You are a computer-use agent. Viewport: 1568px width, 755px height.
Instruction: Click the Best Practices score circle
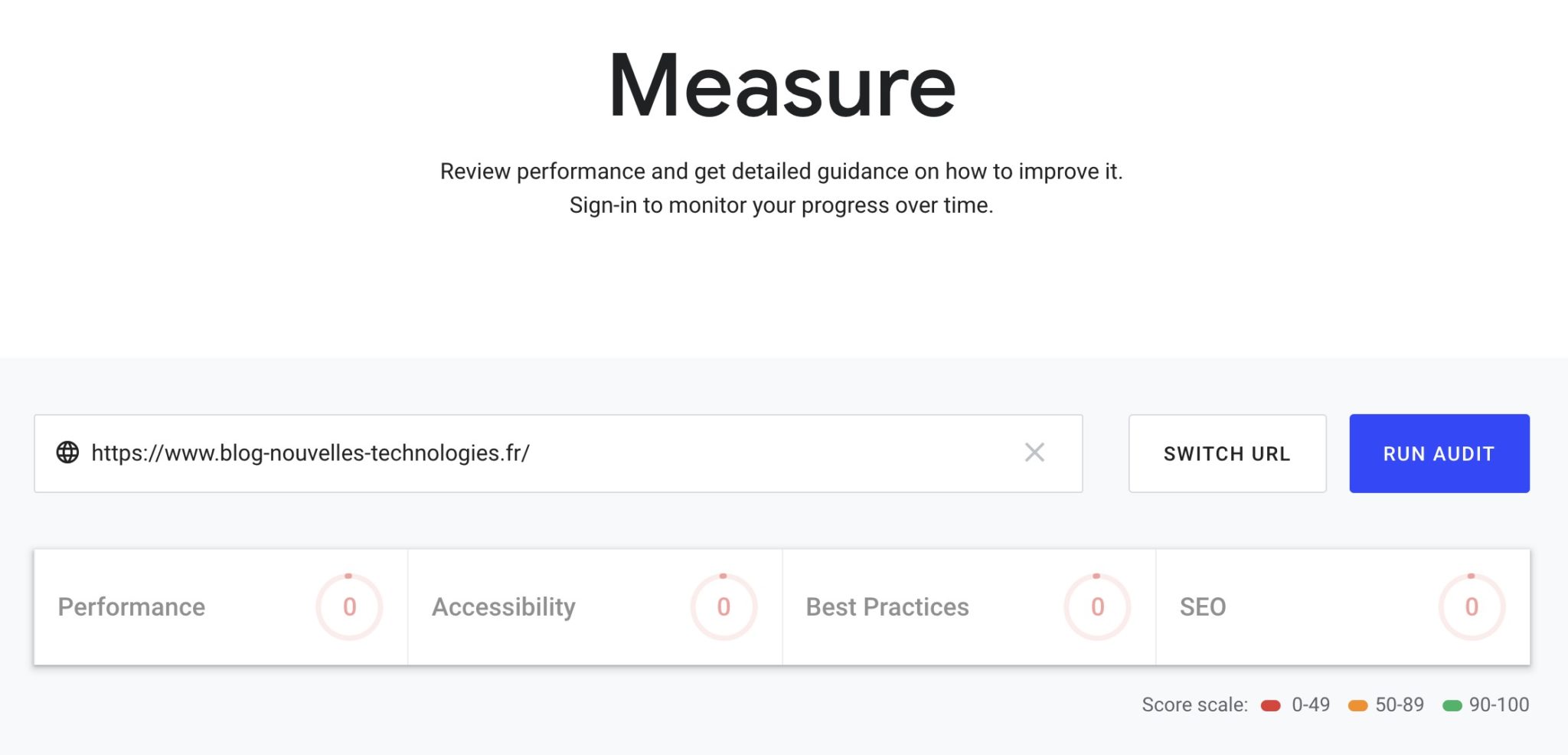[1097, 606]
